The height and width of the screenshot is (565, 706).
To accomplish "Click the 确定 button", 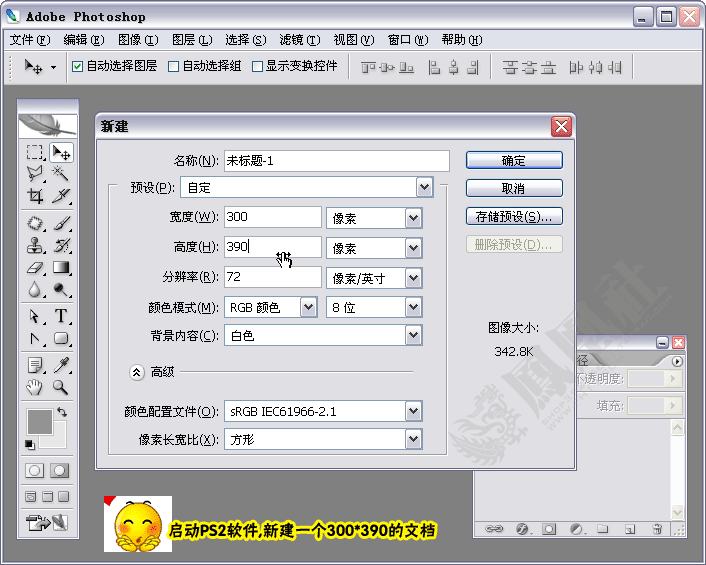I will tap(514, 160).
